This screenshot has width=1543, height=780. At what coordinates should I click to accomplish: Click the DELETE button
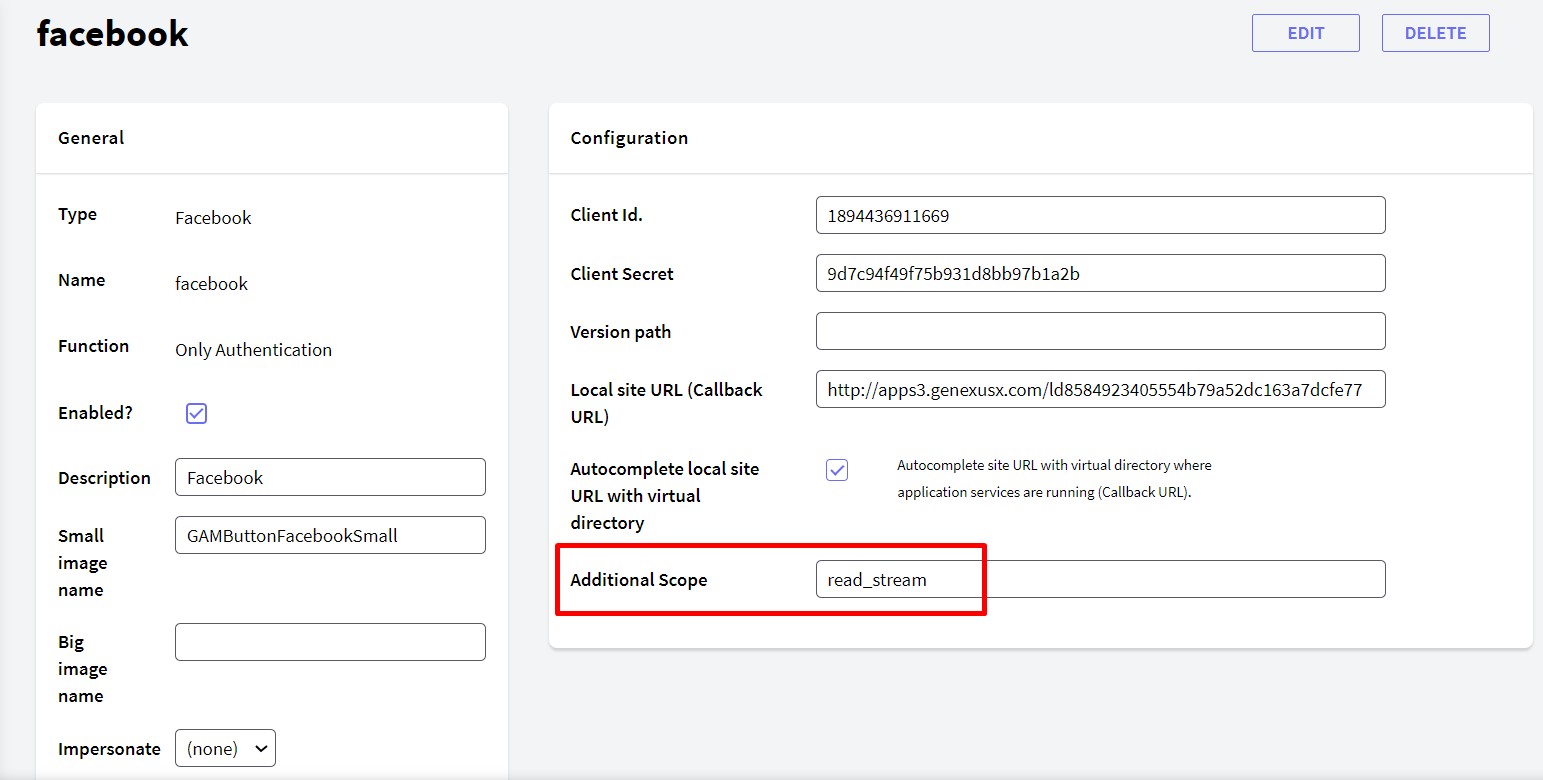point(1435,33)
